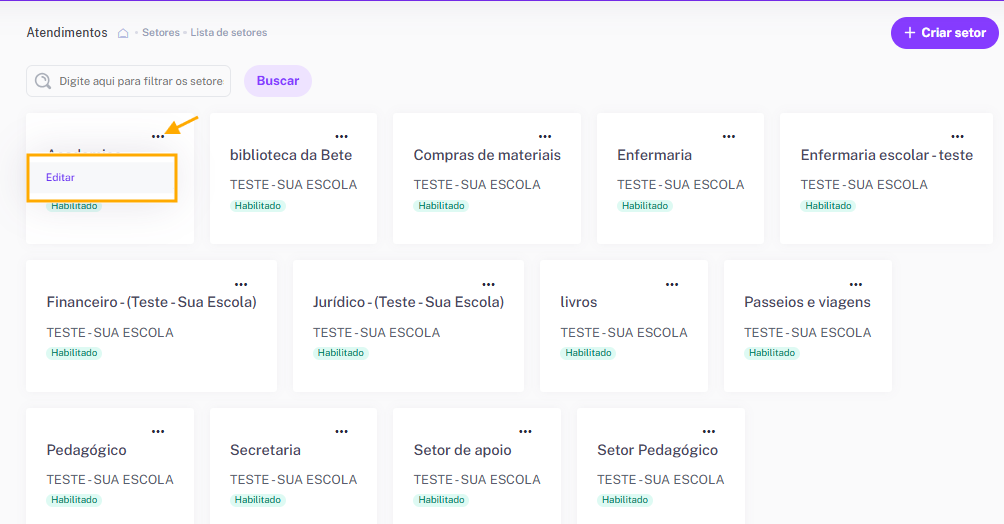
Task: Click the Criar setor button
Action: [x=944, y=33]
